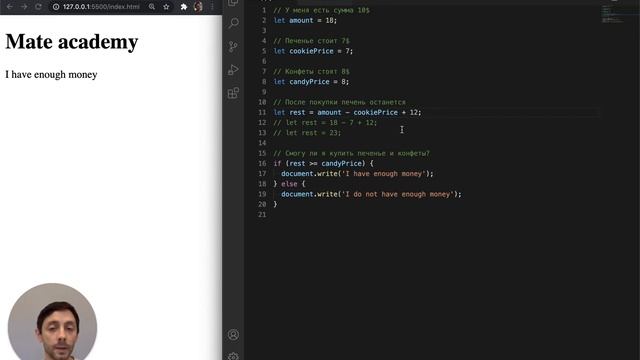Click the closing brace on line 20
The image size is (640, 360).
pyautogui.click(x=275, y=204)
